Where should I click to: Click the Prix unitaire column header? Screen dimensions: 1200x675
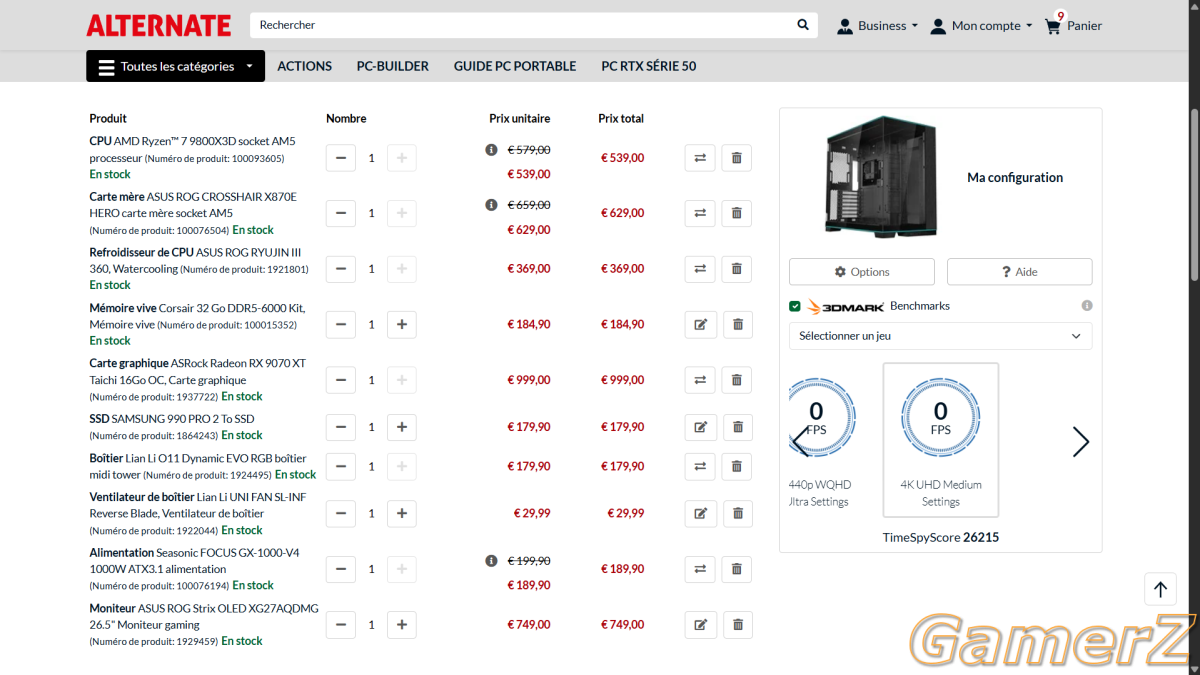(x=519, y=118)
